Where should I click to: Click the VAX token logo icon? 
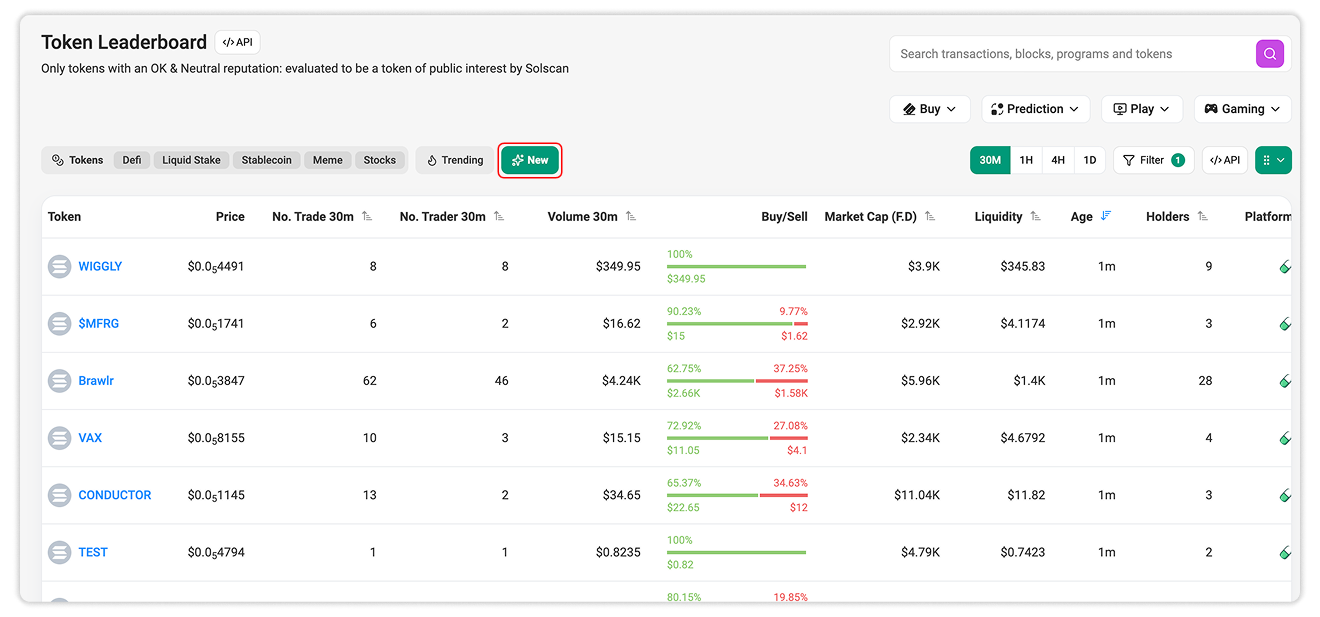click(x=60, y=437)
